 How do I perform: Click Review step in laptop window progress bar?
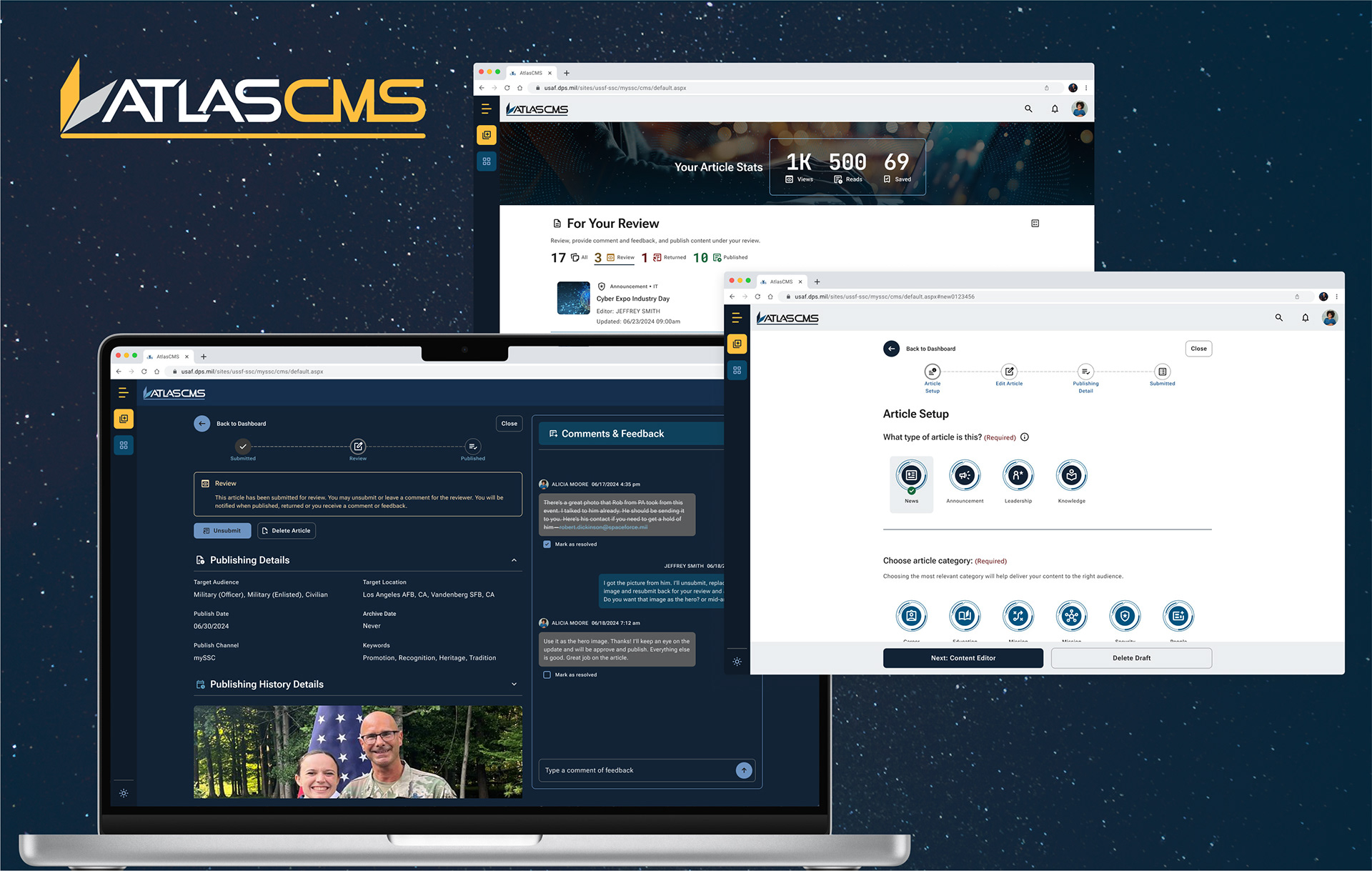[x=358, y=450]
